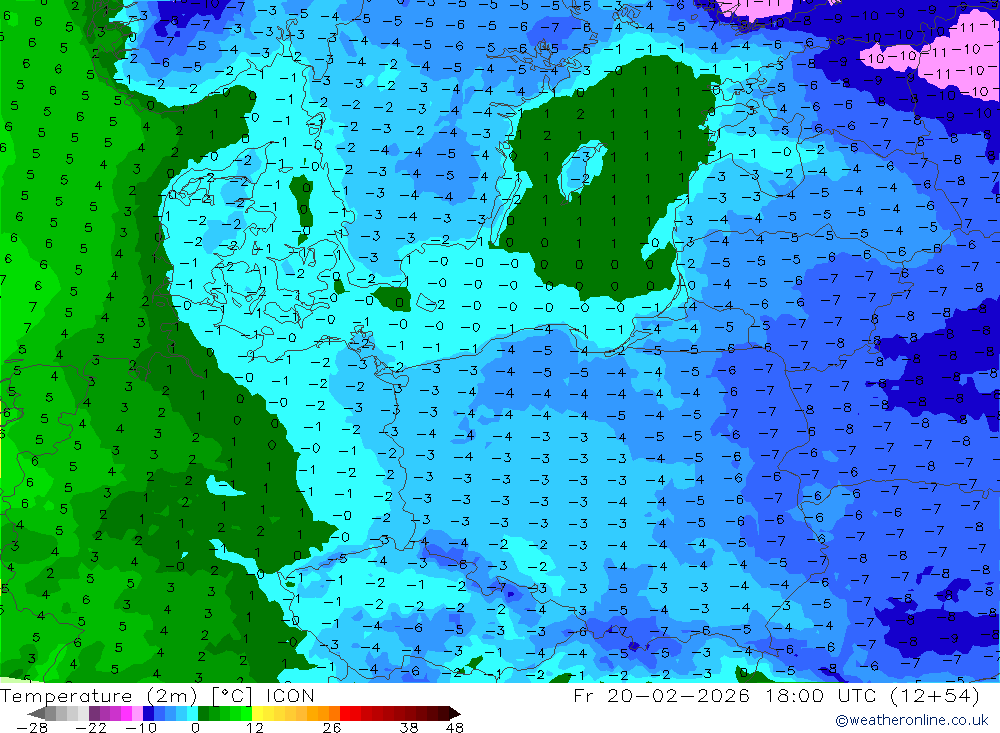
Task: Click the -10 legend label
Action: click(x=141, y=727)
